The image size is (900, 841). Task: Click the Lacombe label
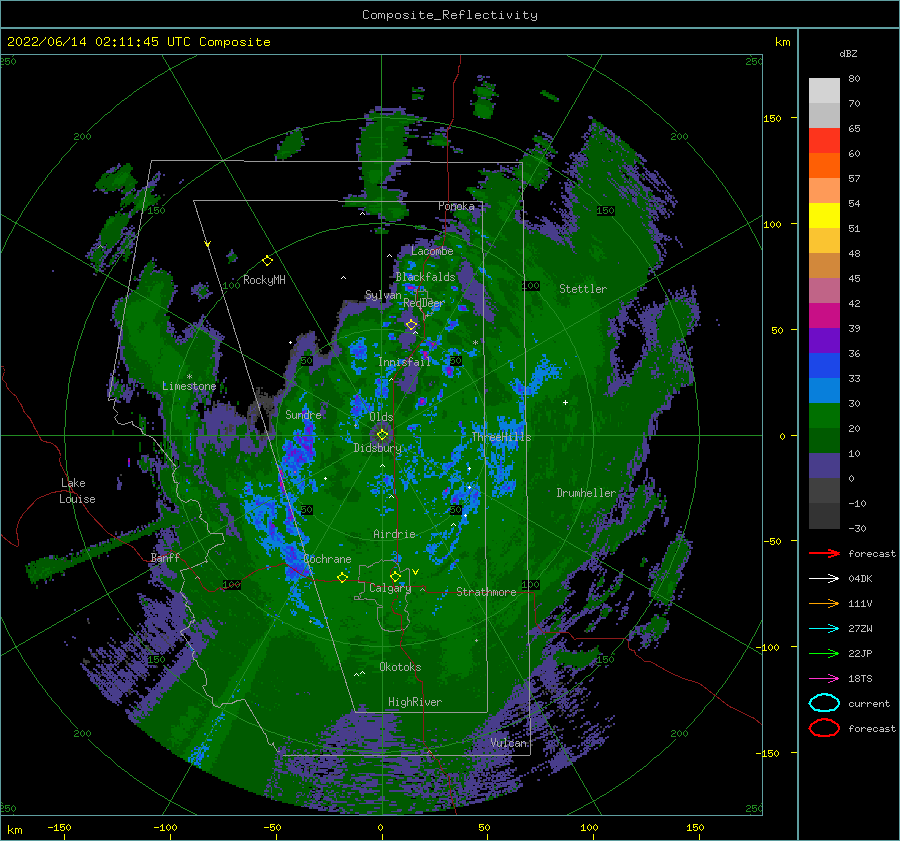tap(432, 251)
